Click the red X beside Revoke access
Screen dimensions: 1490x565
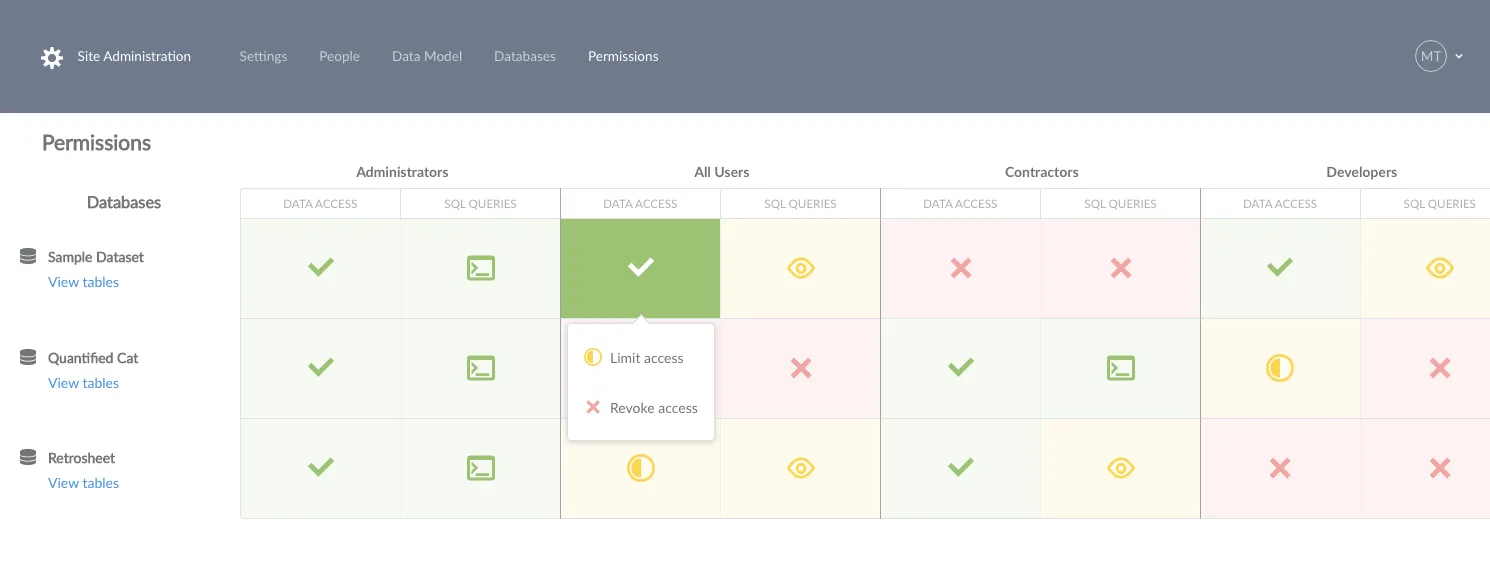(x=593, y=407)
